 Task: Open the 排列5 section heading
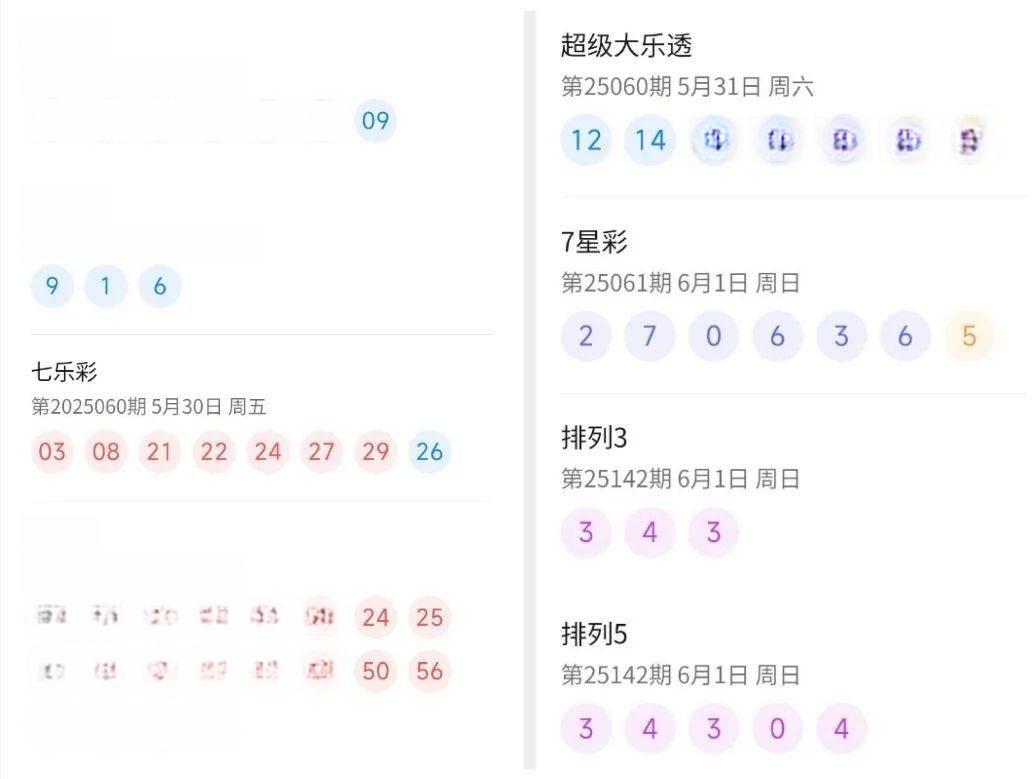coord(593,634)
